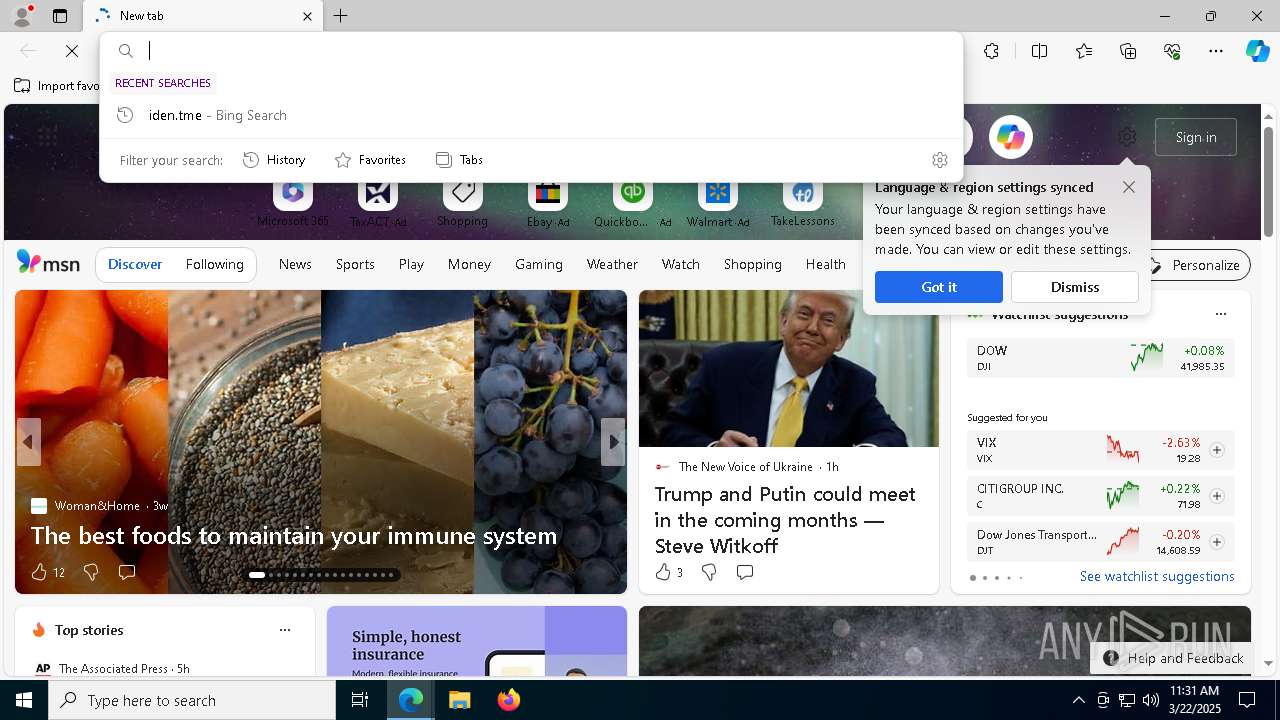Open page settings gear icon
This screenshot has height=720, width=1280.
coord(1127,137)
